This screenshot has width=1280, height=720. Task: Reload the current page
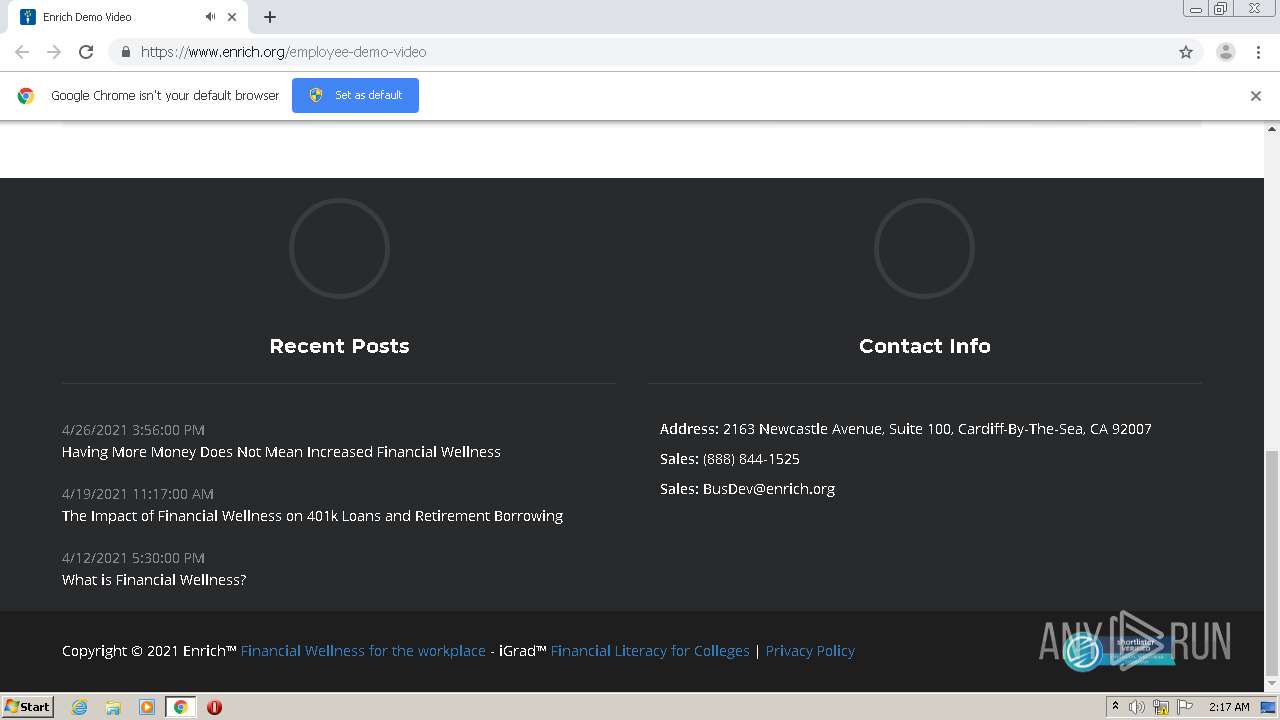(86, 52)
